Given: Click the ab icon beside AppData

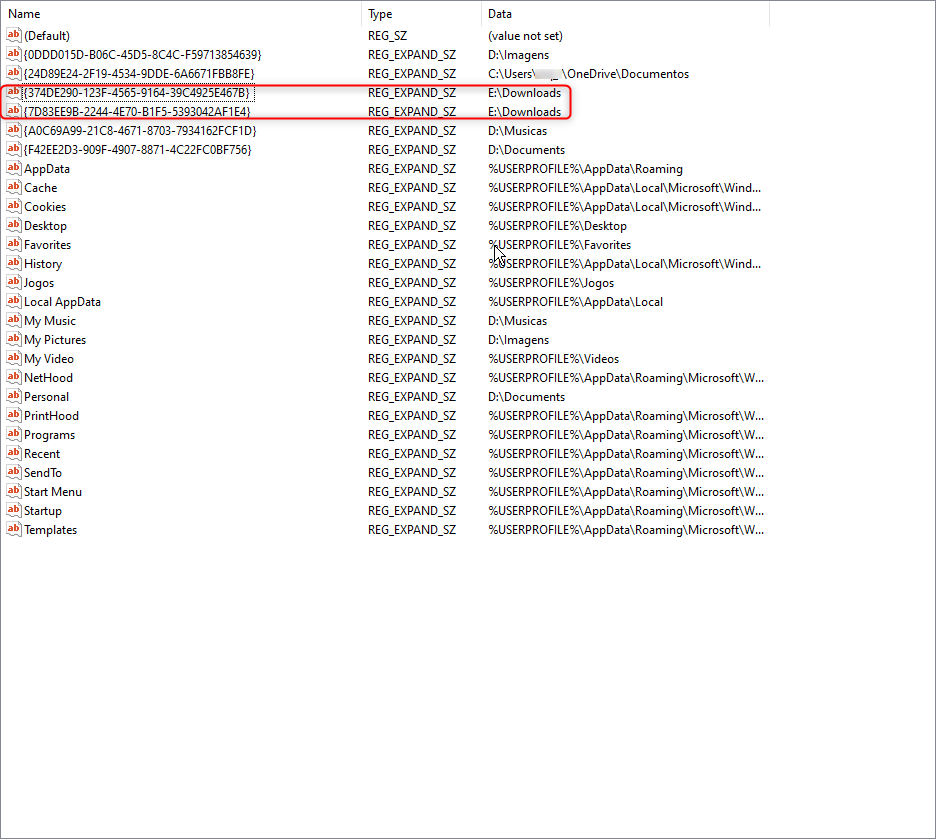Looking at the screenshot, I should pyautogui.click(x=12, y=169).
